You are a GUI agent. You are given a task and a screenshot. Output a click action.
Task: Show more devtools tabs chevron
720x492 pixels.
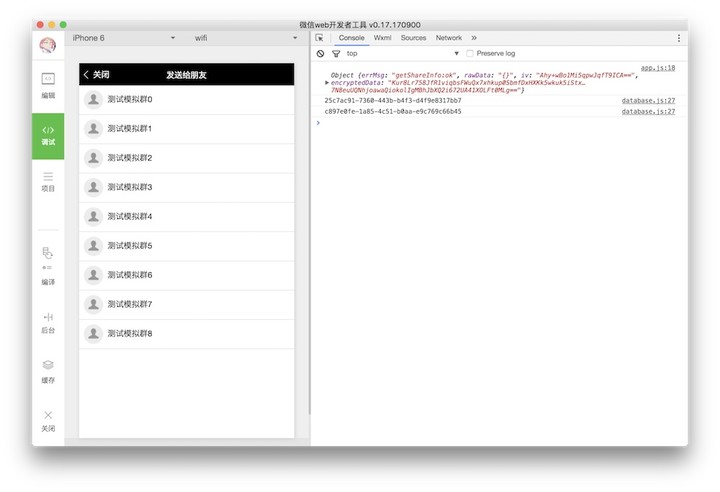click(474, 38)
